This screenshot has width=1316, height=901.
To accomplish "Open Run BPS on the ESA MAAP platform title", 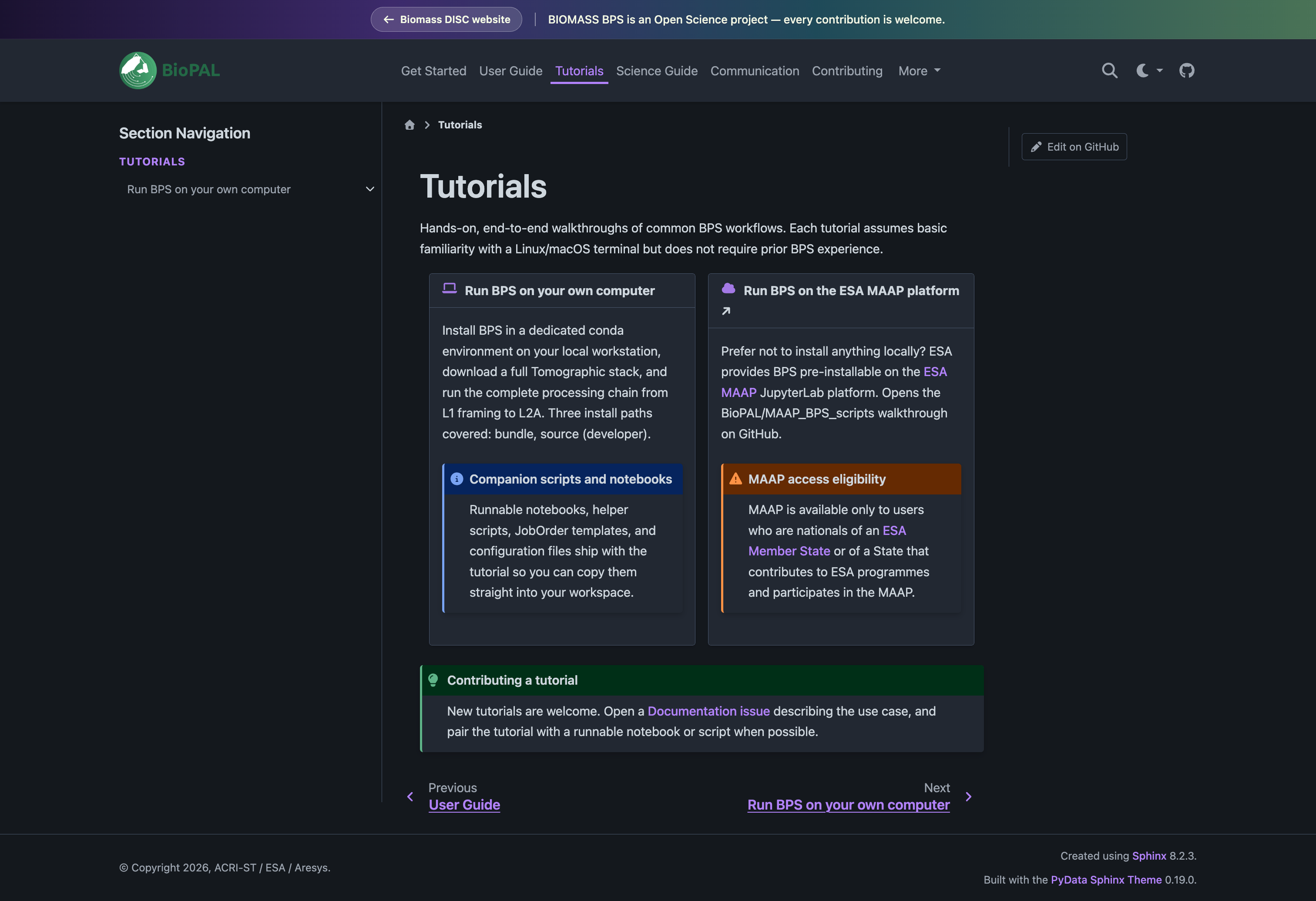I will pyautogui.click(x=851, y=290).
